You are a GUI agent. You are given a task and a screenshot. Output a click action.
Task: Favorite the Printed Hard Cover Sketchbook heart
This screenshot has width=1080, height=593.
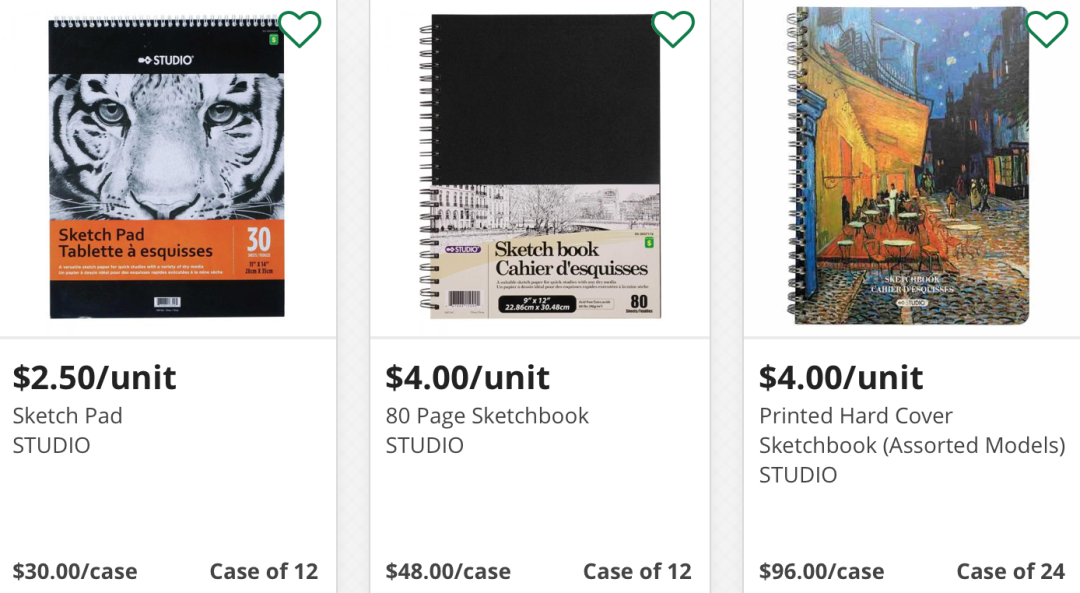tap(1047, 29)
